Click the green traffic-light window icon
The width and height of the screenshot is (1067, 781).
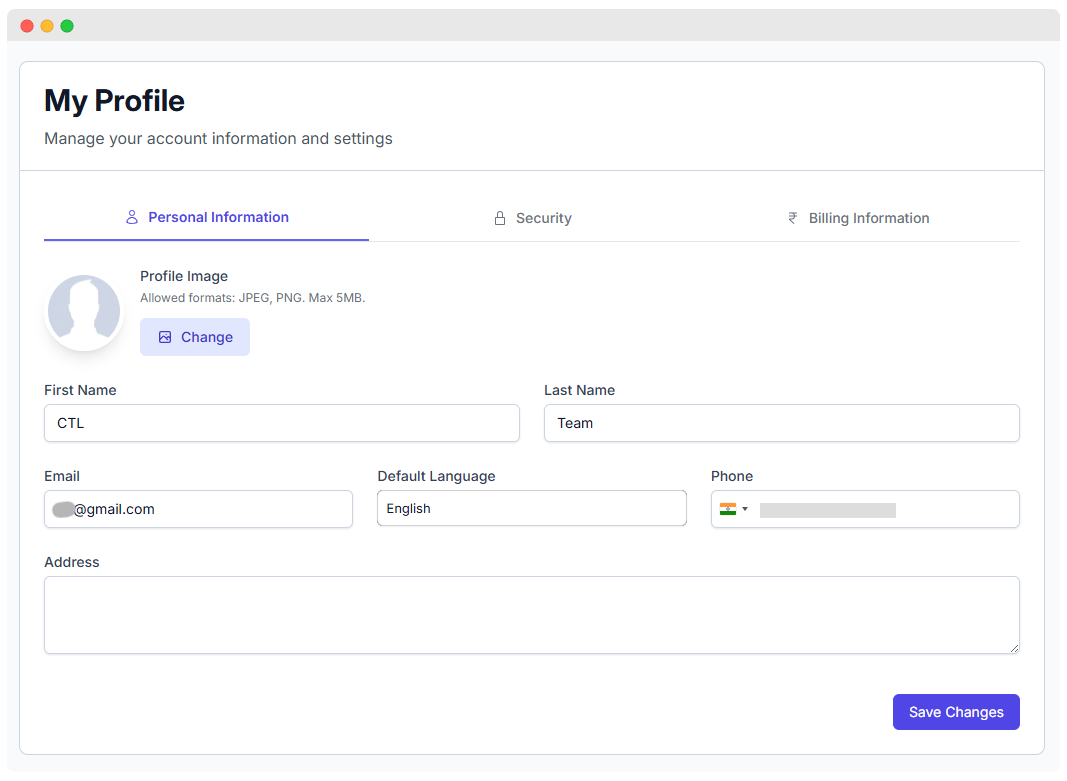[x=67, y=25]
